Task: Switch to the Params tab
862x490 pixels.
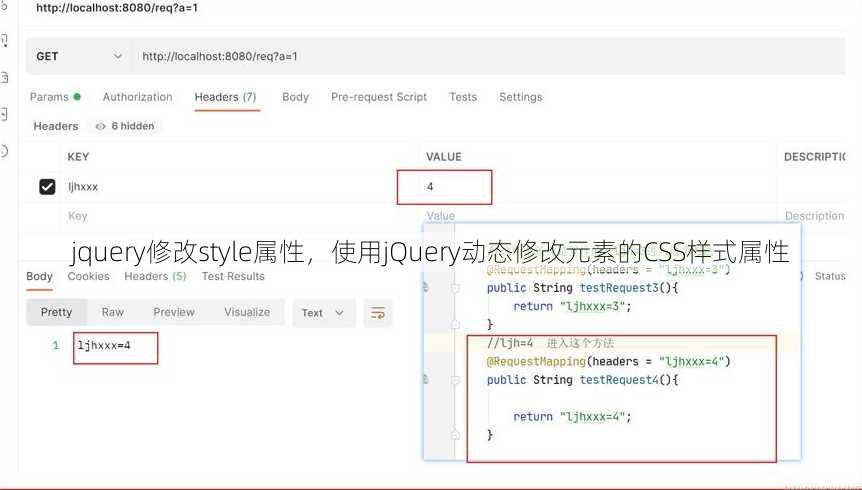Action: [55, 97]
